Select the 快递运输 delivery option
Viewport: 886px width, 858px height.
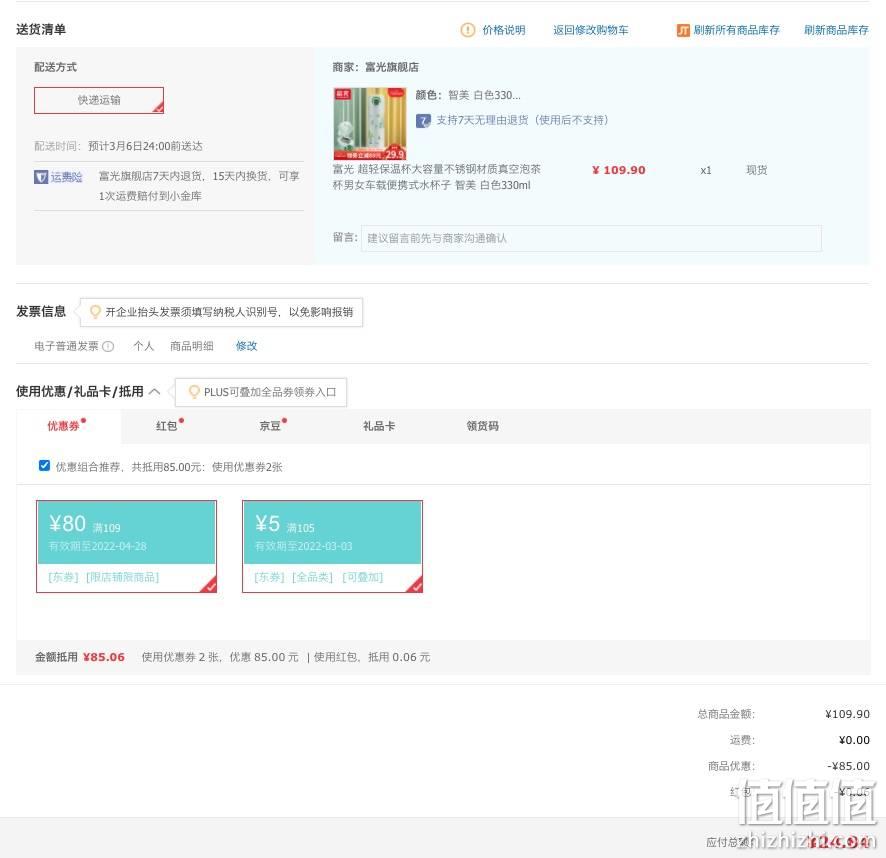click(x=99, y=100)
